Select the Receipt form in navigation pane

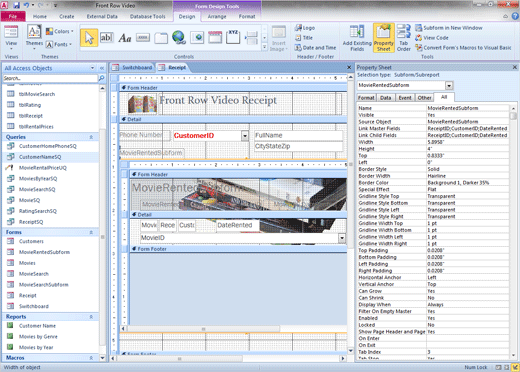(50, 295)
